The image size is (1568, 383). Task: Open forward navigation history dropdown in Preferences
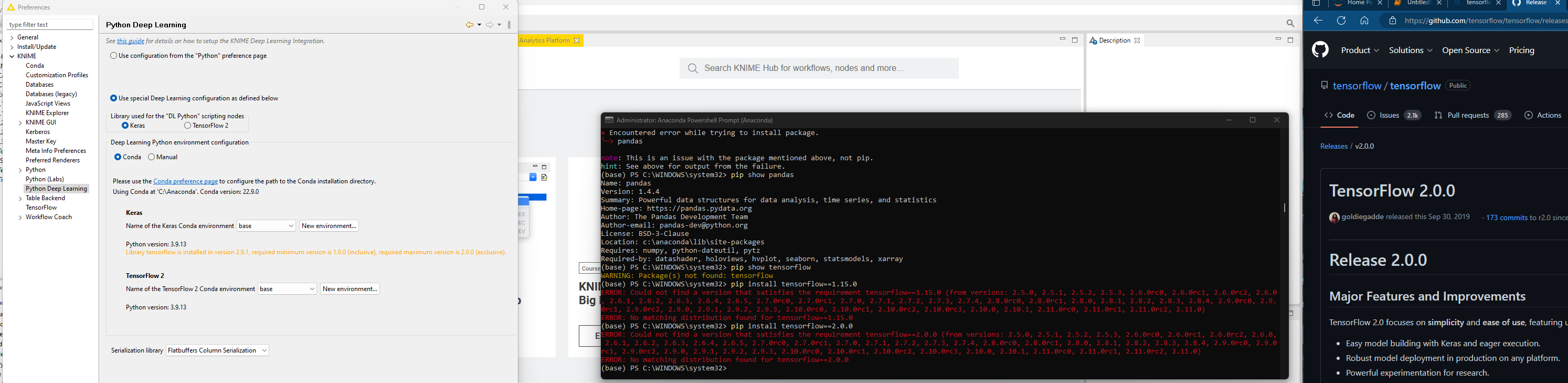(499, 25)
